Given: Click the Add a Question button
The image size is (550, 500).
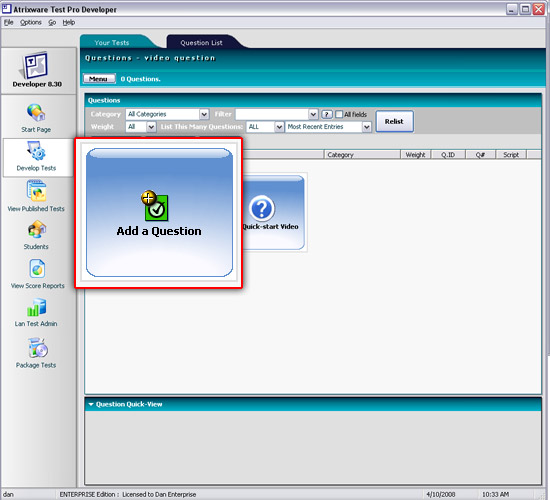Looking at the screenshot, I should 159,212.
